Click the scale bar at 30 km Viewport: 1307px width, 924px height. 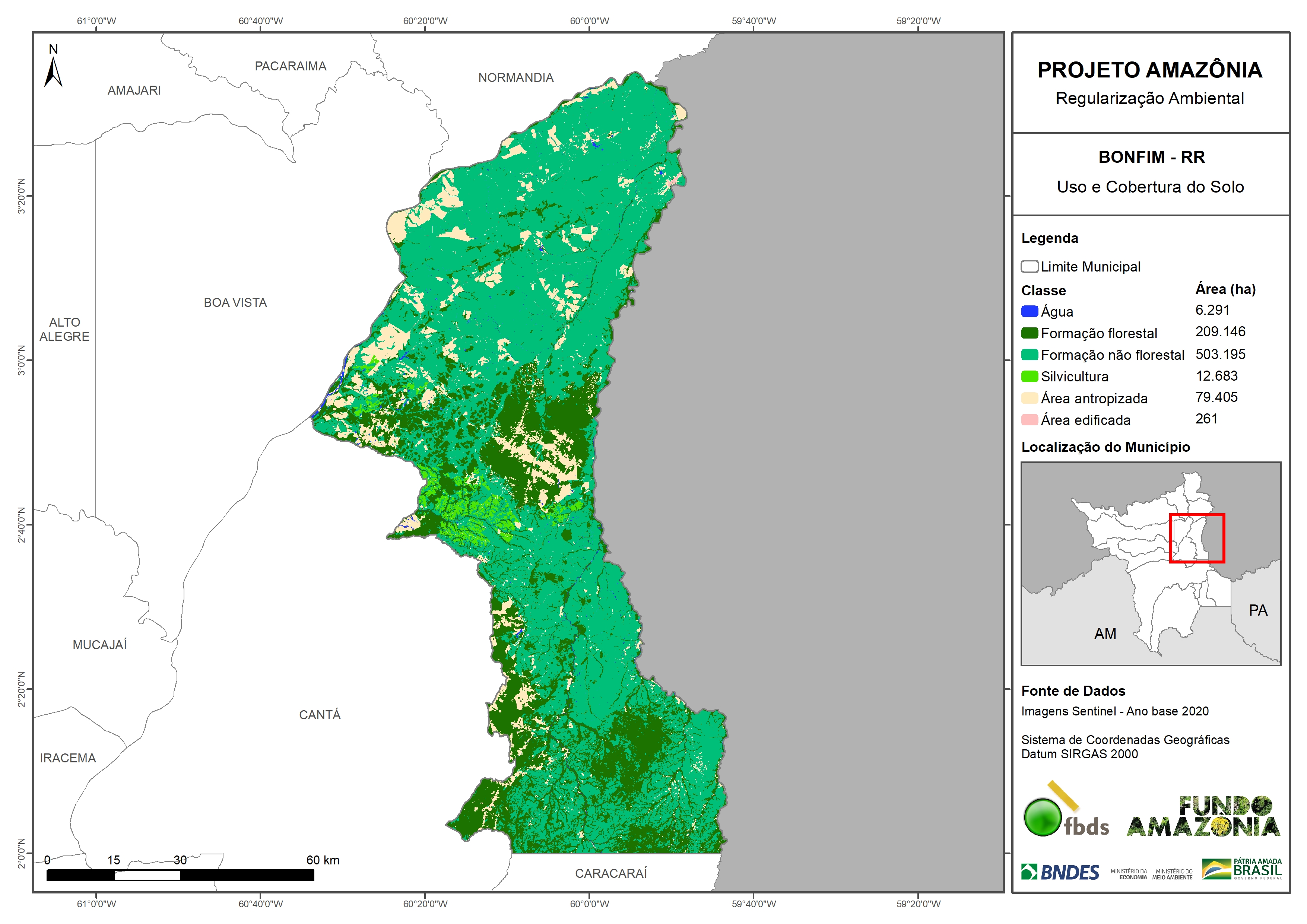pos(180,875)
